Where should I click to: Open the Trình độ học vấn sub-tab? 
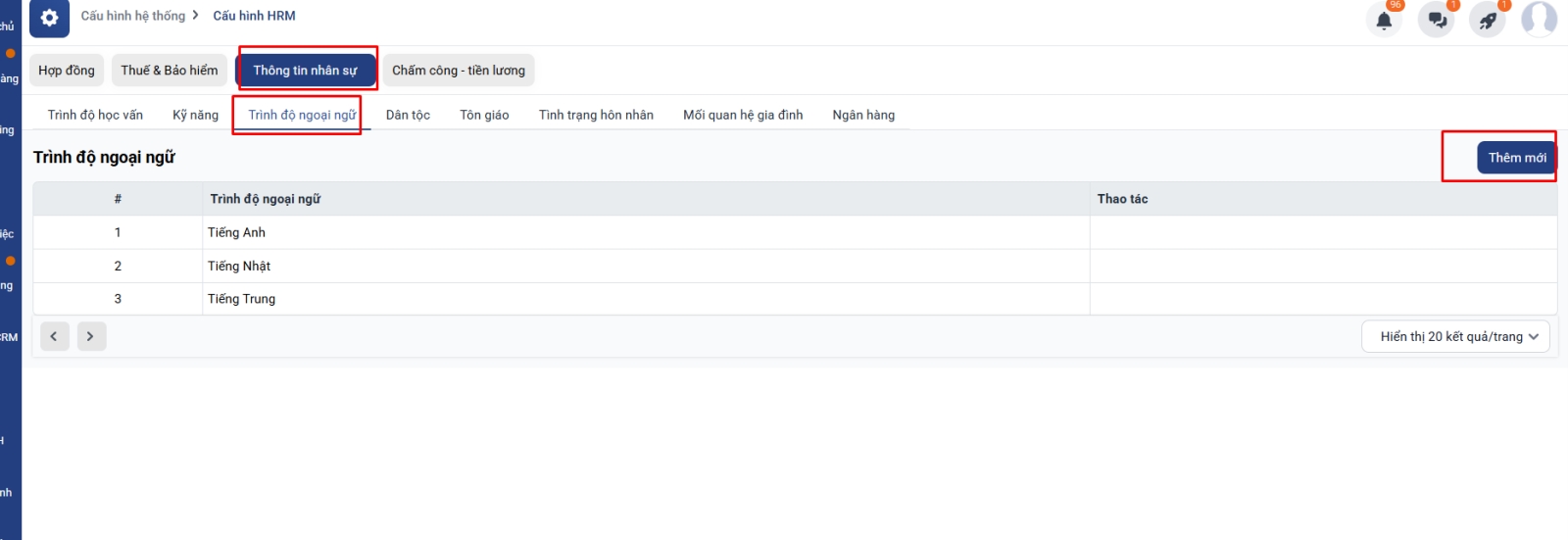[95, 115]
